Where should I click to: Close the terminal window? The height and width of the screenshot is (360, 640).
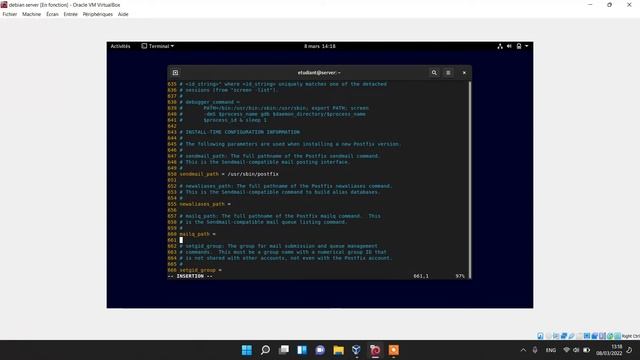click(464, 73)
